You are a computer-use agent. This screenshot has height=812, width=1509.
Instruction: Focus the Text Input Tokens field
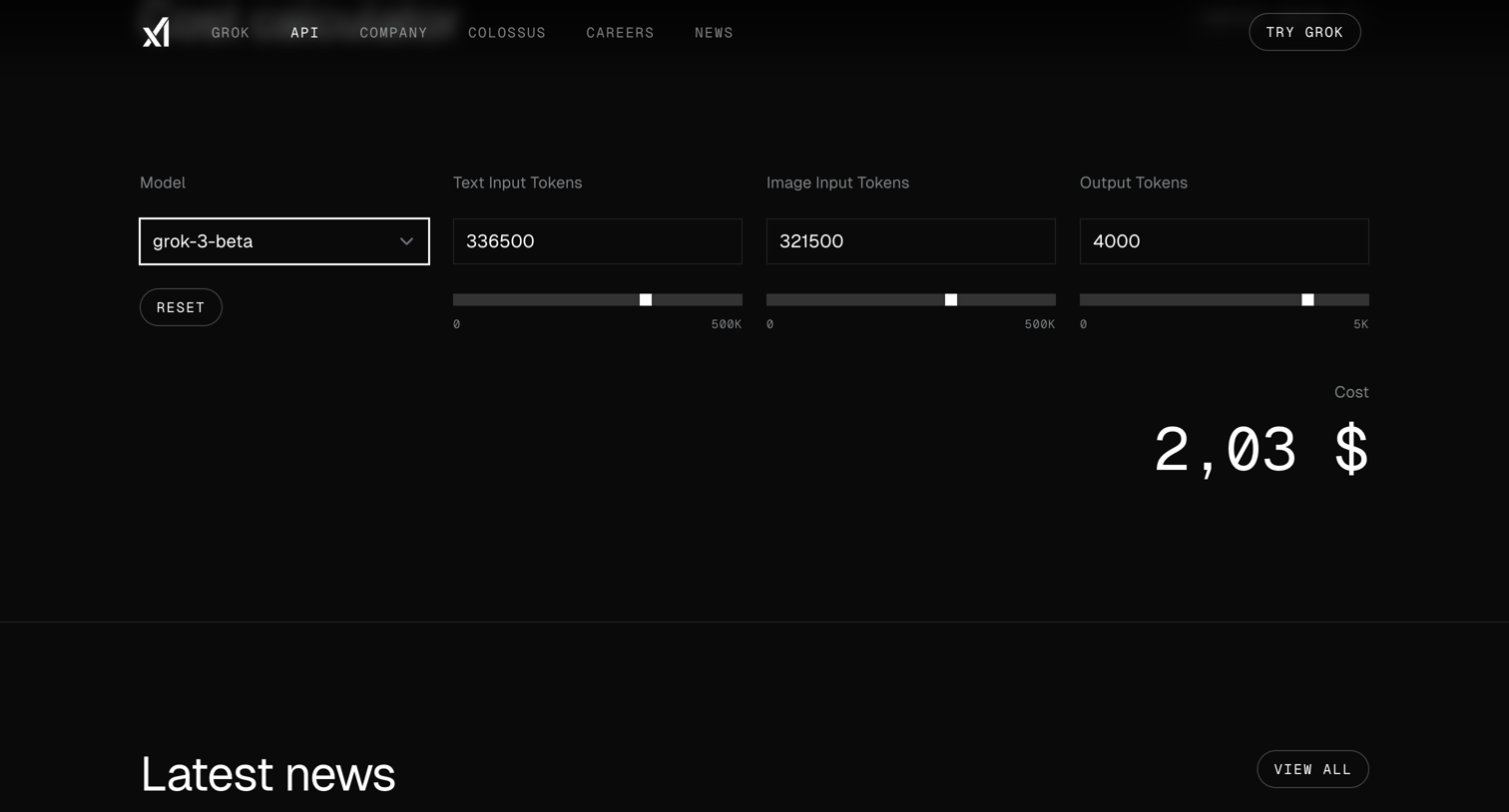[598, 241]
